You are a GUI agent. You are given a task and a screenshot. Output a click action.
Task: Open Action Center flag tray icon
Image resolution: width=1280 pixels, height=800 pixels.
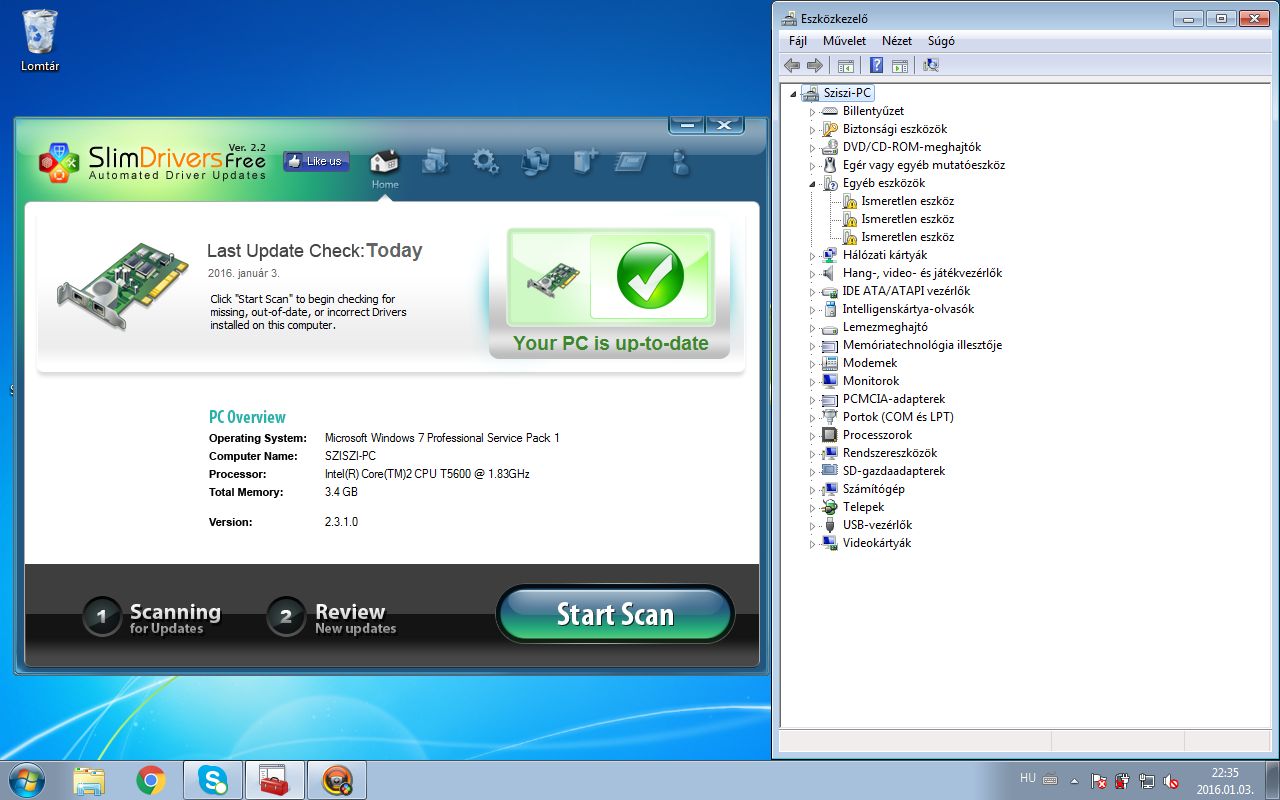coord(1098,781)
